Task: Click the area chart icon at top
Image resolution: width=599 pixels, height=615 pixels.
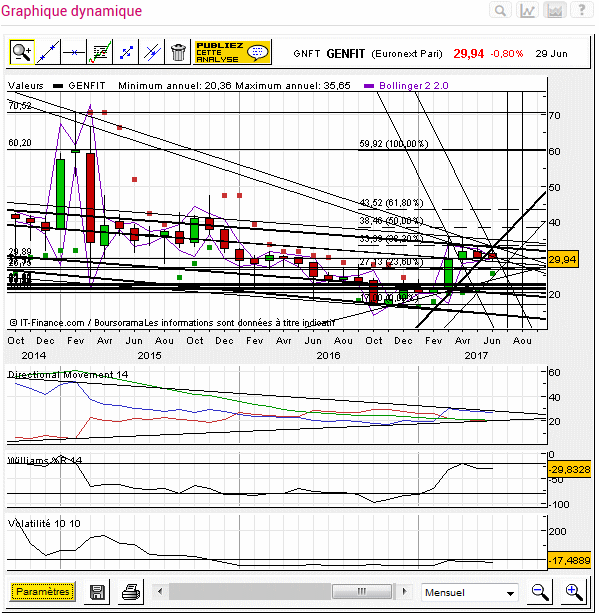Action: point(554,10)
